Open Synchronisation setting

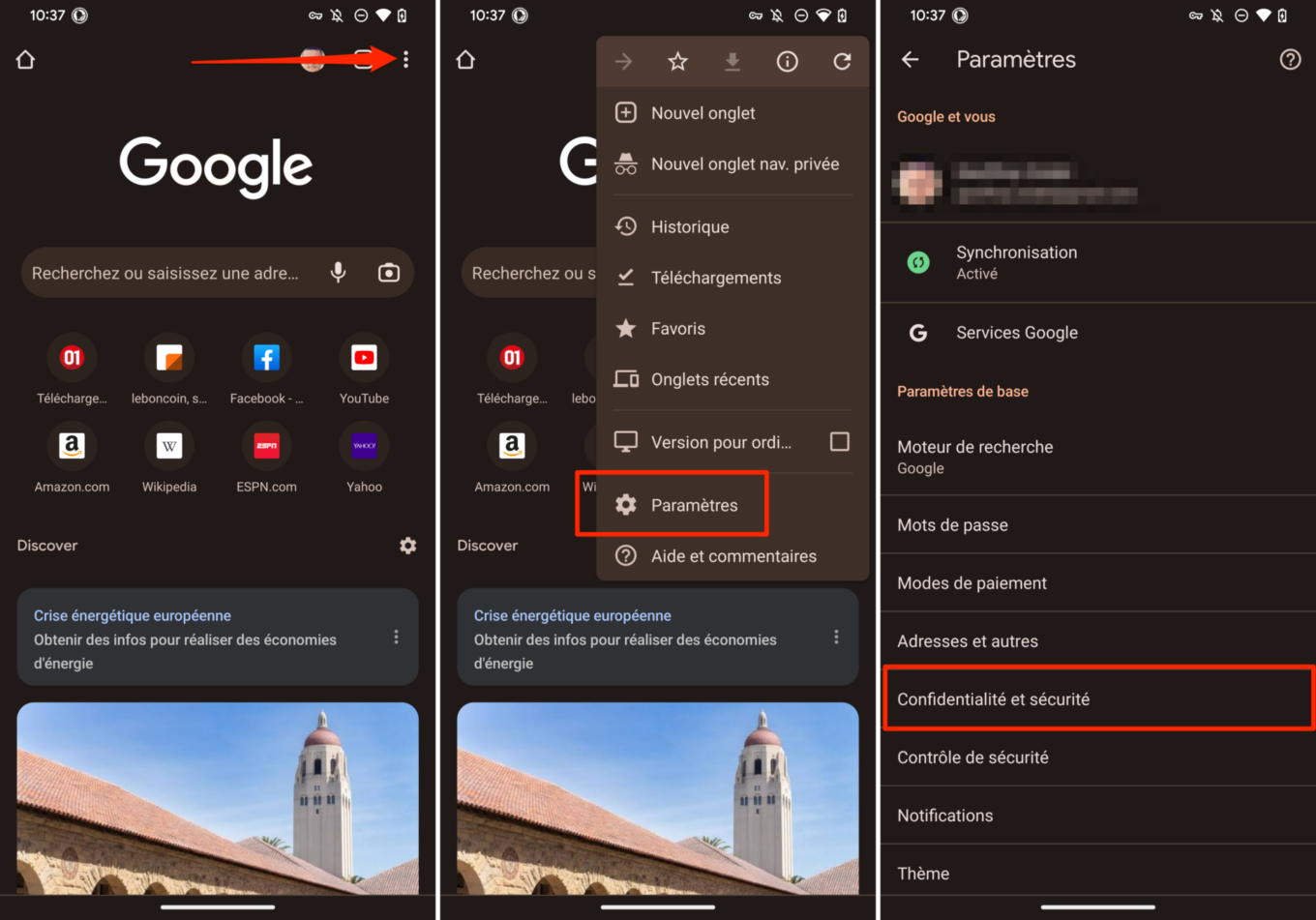click(x=1098, y=262)
